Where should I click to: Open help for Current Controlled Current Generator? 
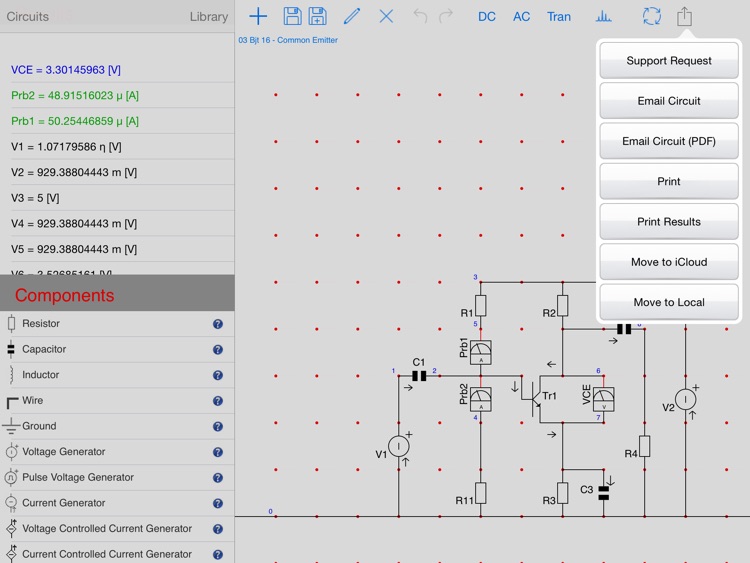[218, 554]
